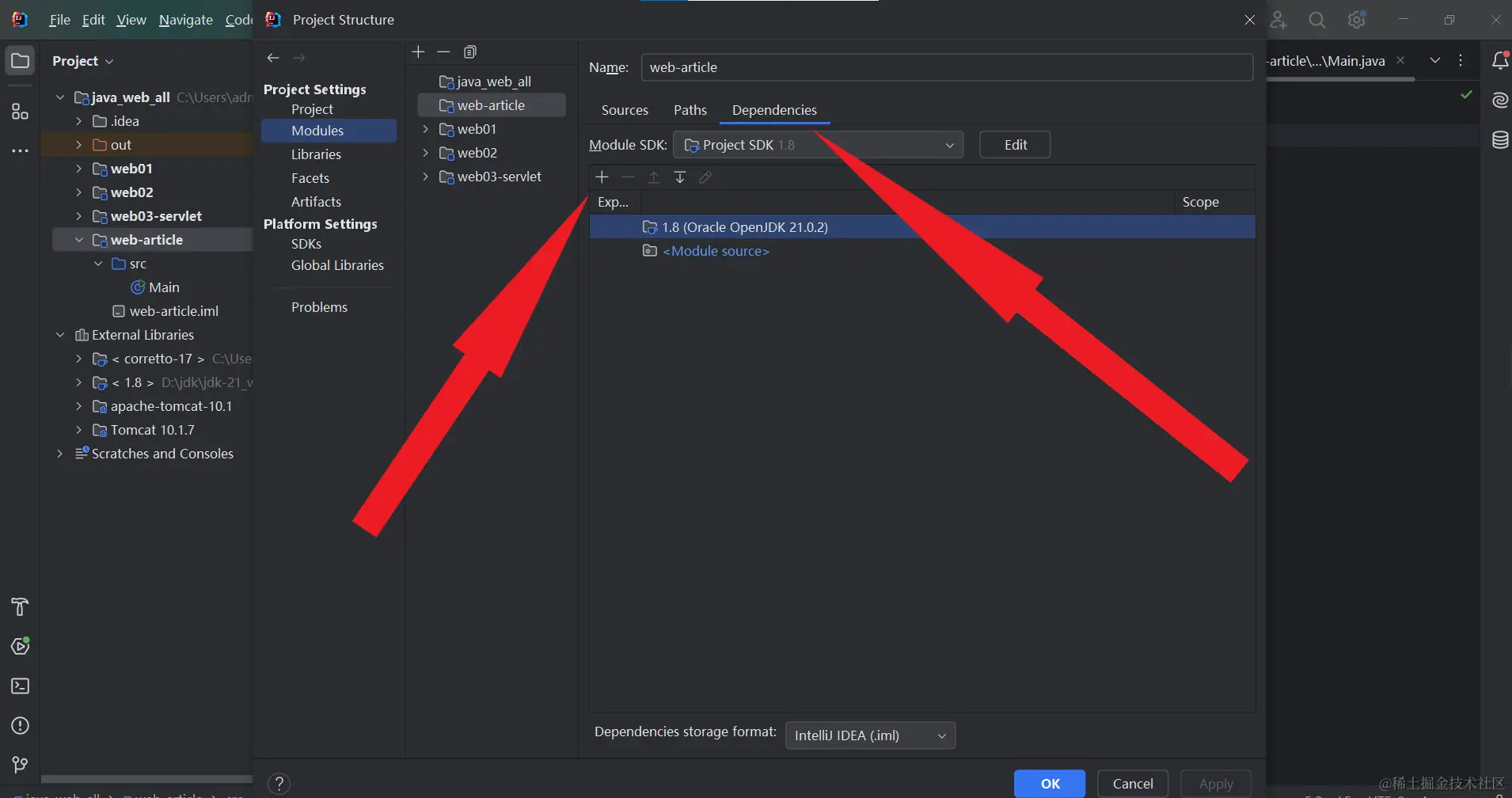The image size is (1512, 798).
Task: Switch to the Sources tab
Action: click(625, 110)
